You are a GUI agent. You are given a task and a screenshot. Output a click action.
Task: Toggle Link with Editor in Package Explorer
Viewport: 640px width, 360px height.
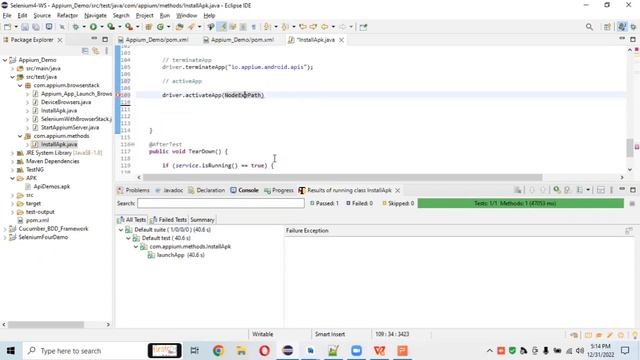pyautogui.click(x=96, y=51)
